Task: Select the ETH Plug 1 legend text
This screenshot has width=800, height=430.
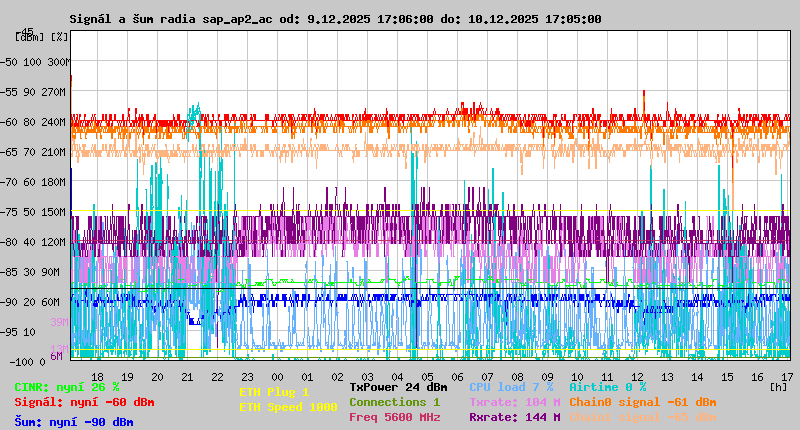Action: 274,393
